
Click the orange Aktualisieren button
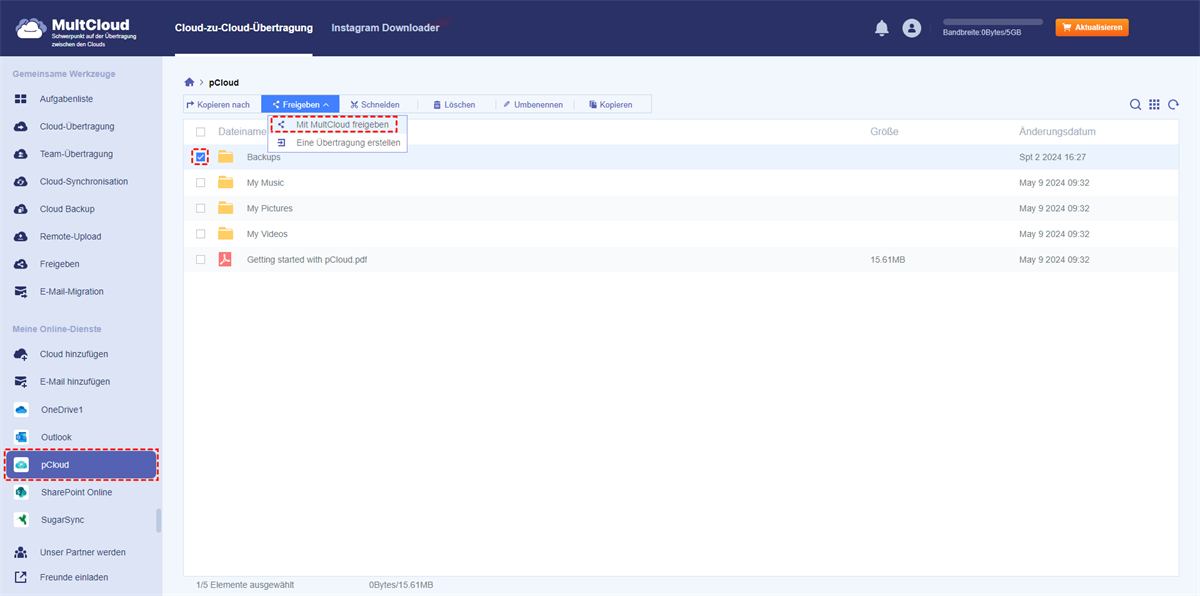pos(1092,28)
